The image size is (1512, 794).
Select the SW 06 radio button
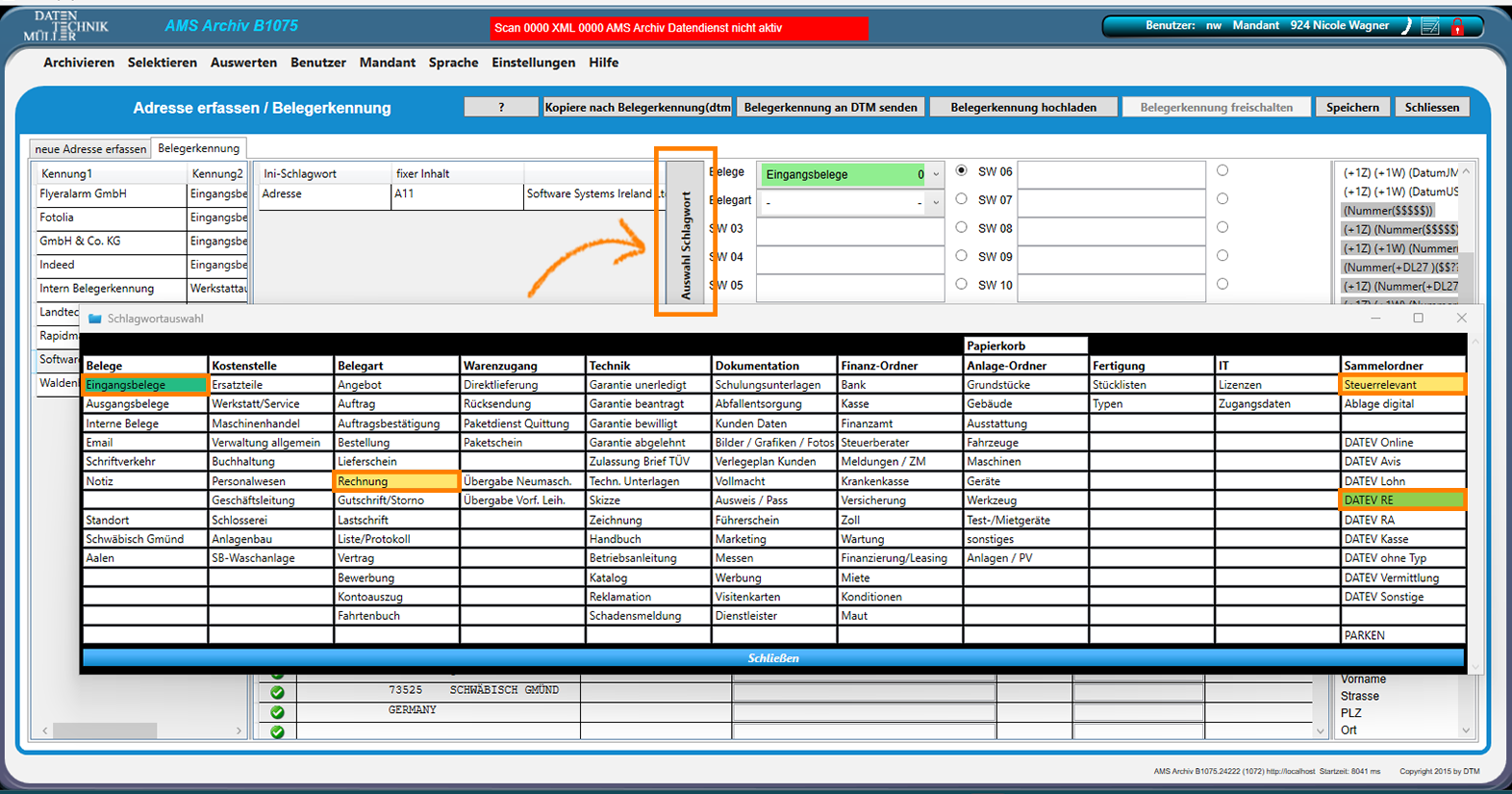click(x=961, y=171)
